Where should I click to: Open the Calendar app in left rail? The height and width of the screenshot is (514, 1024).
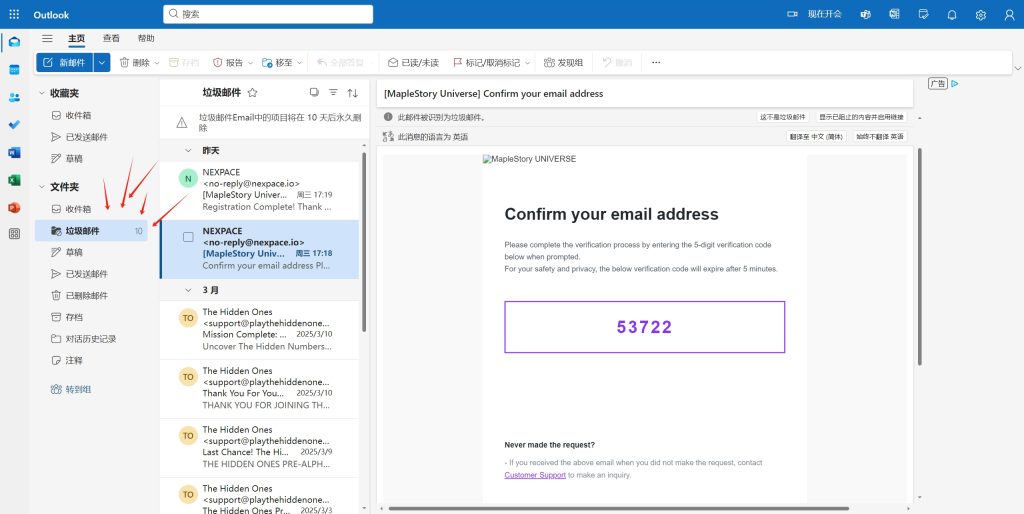(x=14, y=70)
